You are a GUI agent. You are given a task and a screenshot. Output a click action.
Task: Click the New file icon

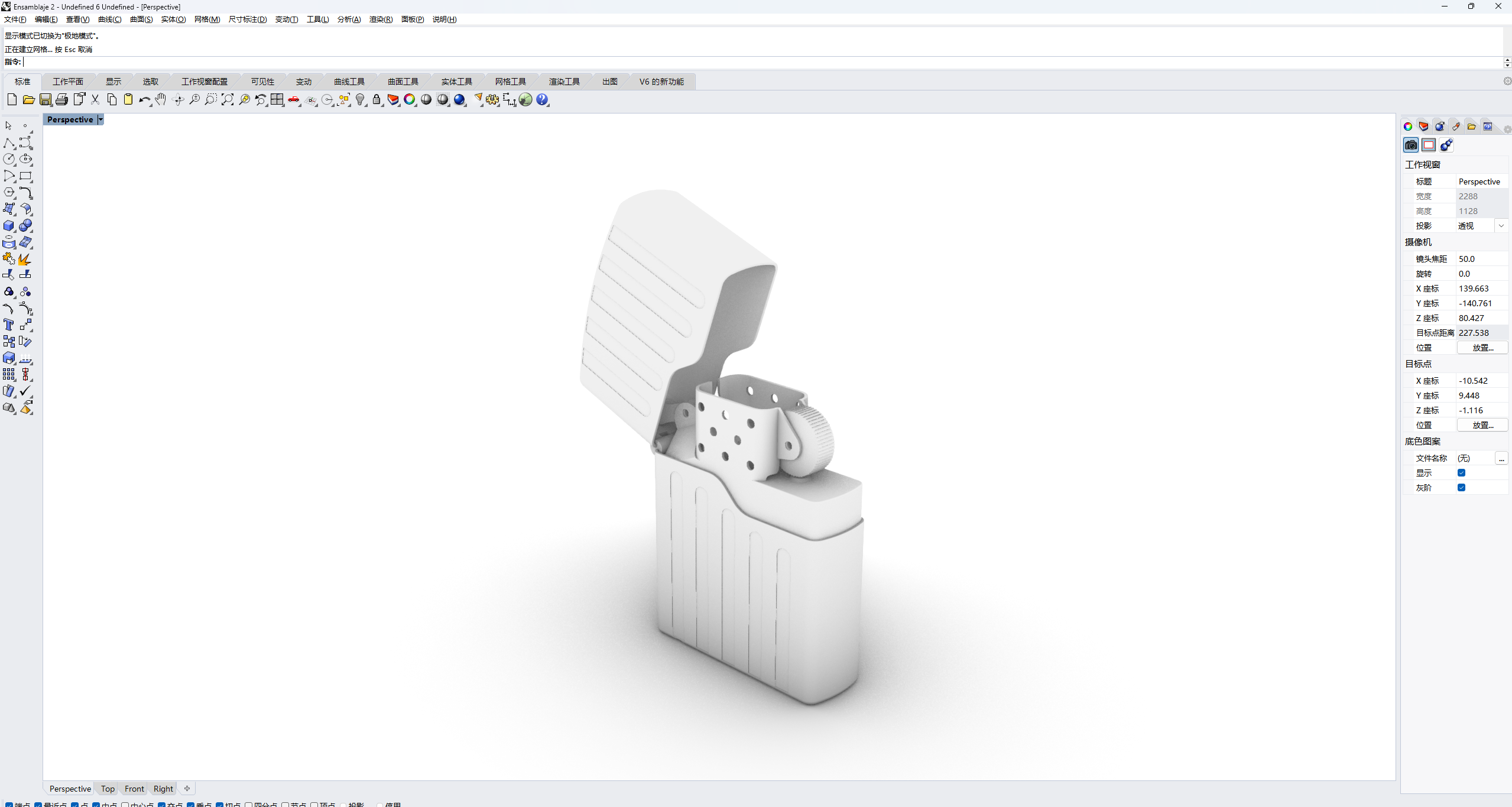(12, 99)
